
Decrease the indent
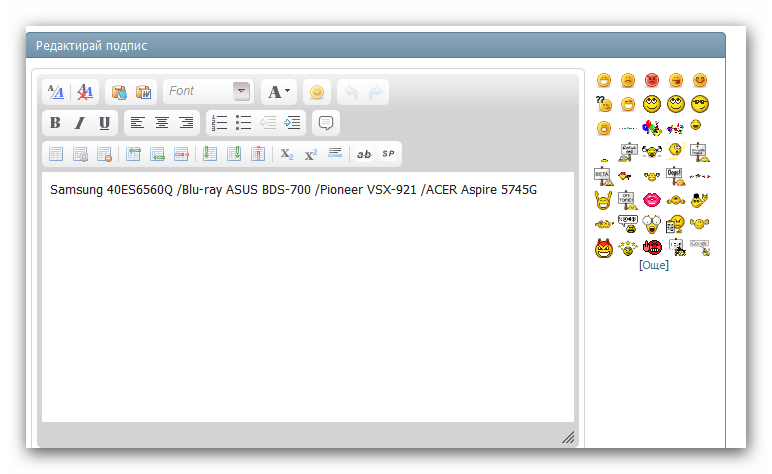pos(268,123)
